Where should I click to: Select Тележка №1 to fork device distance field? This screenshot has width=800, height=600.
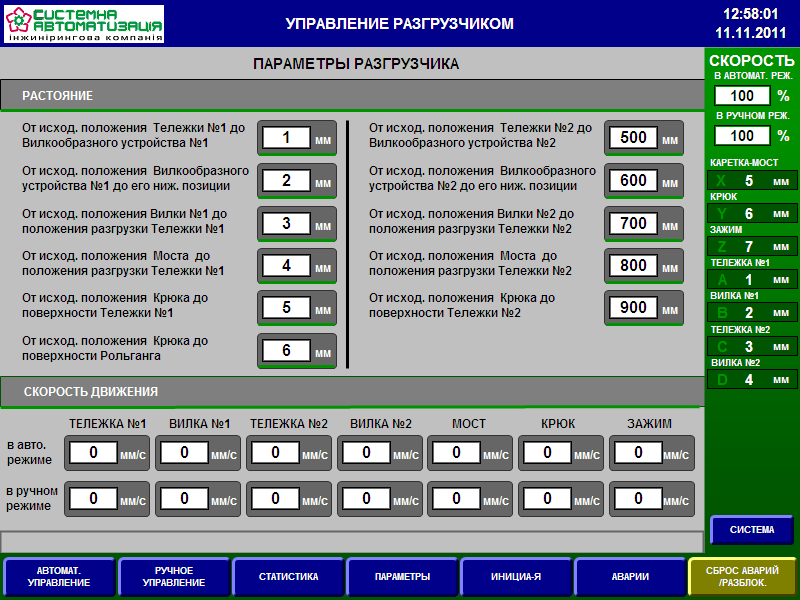click(x=286, y=138)
